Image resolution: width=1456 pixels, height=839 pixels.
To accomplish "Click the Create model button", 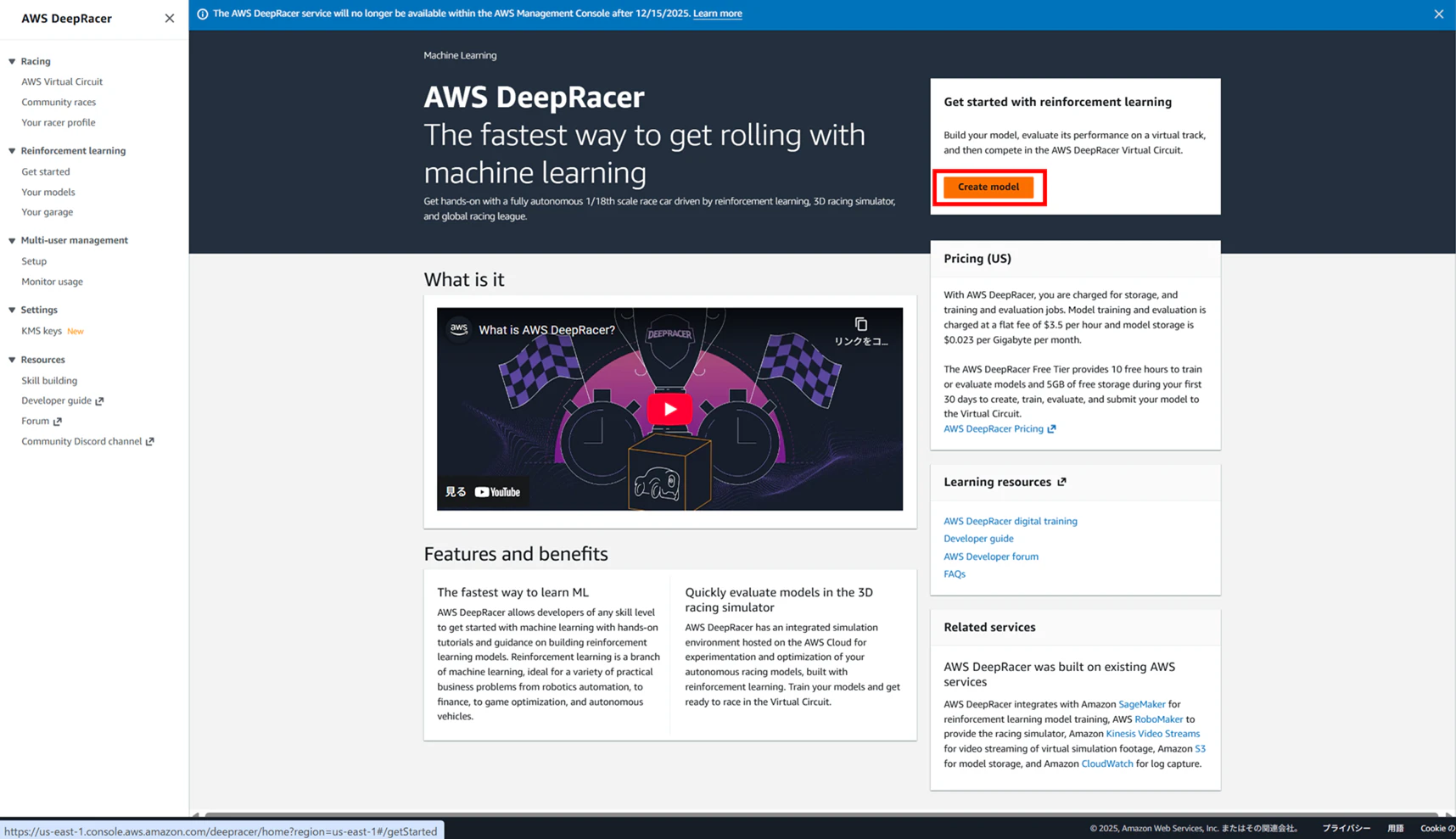I will (988, 187).
